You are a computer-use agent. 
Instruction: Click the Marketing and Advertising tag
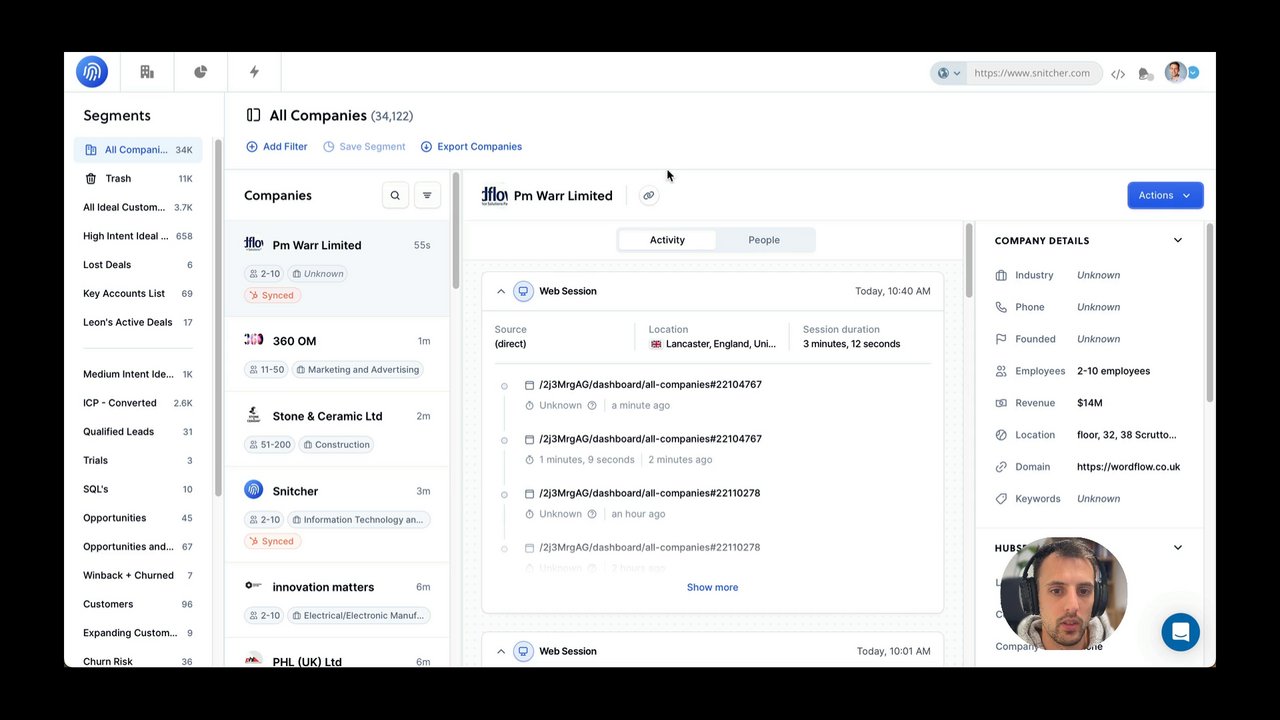tap(357, 369)
